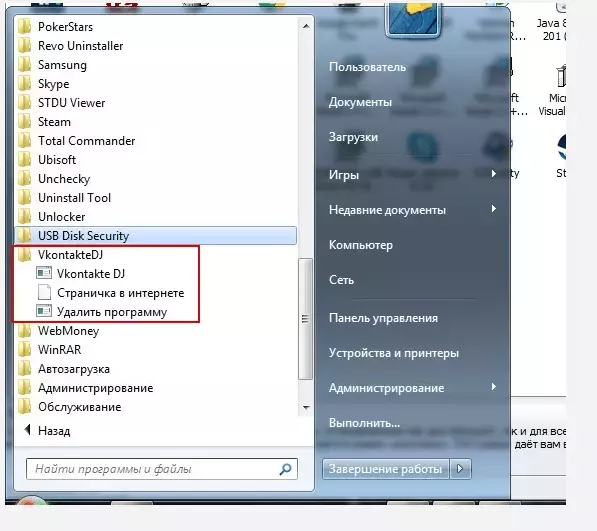
Task: Click the Недавние документы label
Action: 387,210
